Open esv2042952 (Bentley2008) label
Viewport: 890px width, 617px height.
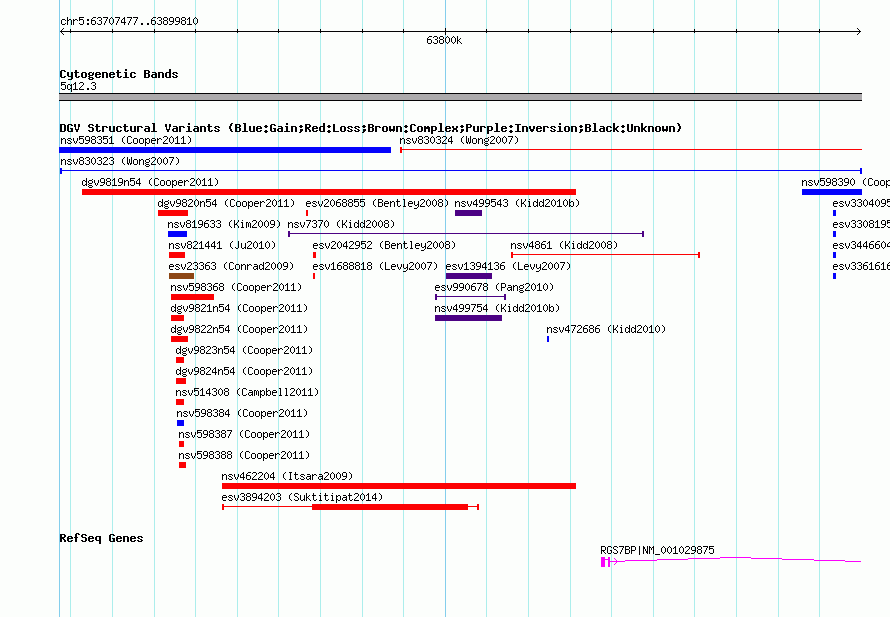click(x=384, y=245)
